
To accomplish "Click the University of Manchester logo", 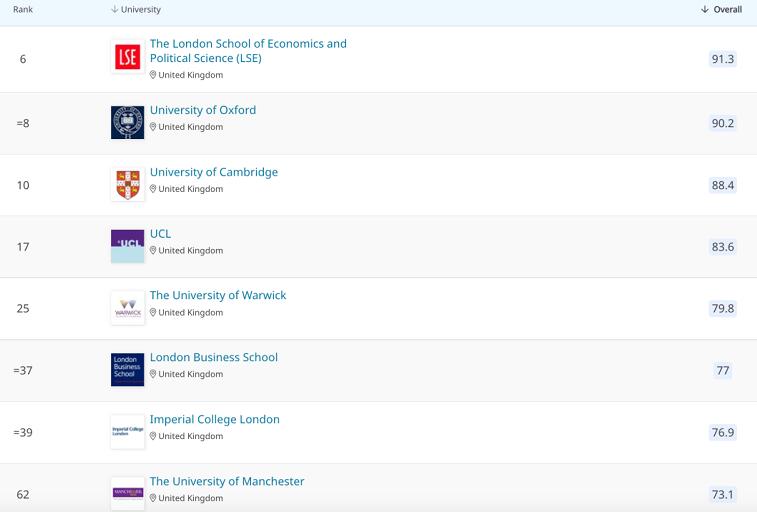I will tap(127, 492).
